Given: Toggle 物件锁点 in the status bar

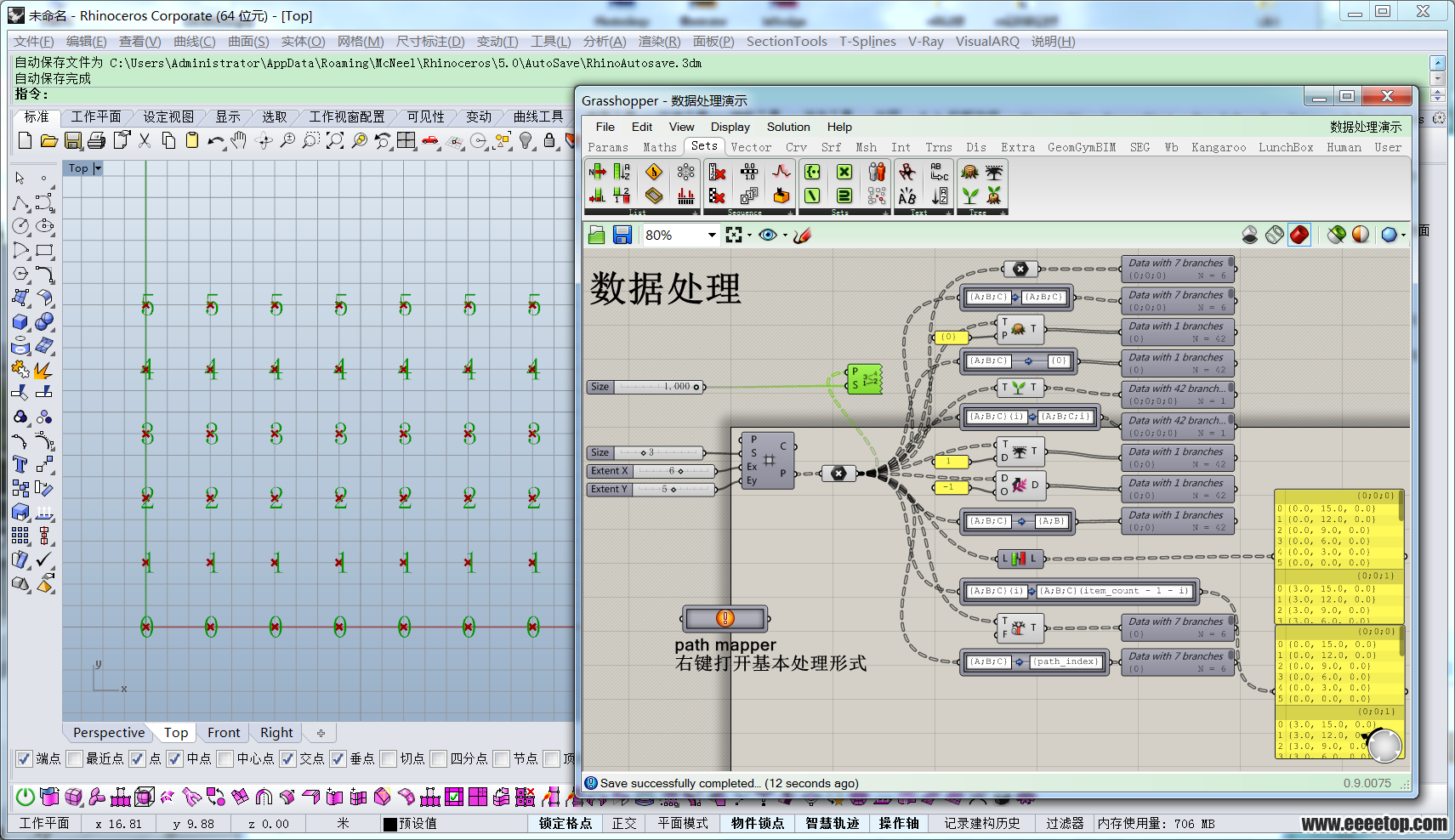Looking at the screenshot, I should point(758,823).
